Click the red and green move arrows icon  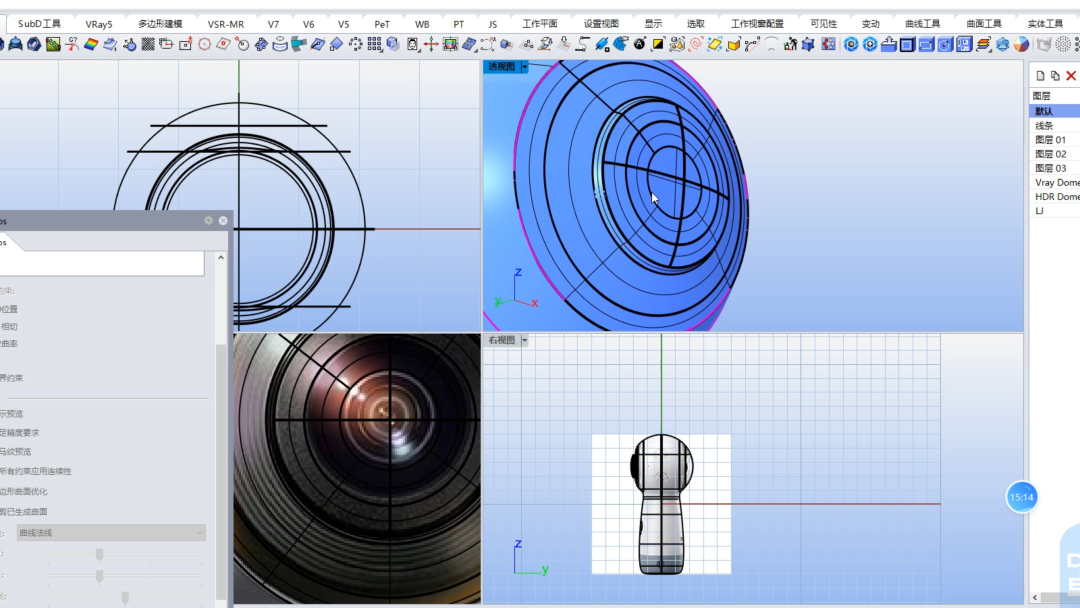(x=431, y=45)
